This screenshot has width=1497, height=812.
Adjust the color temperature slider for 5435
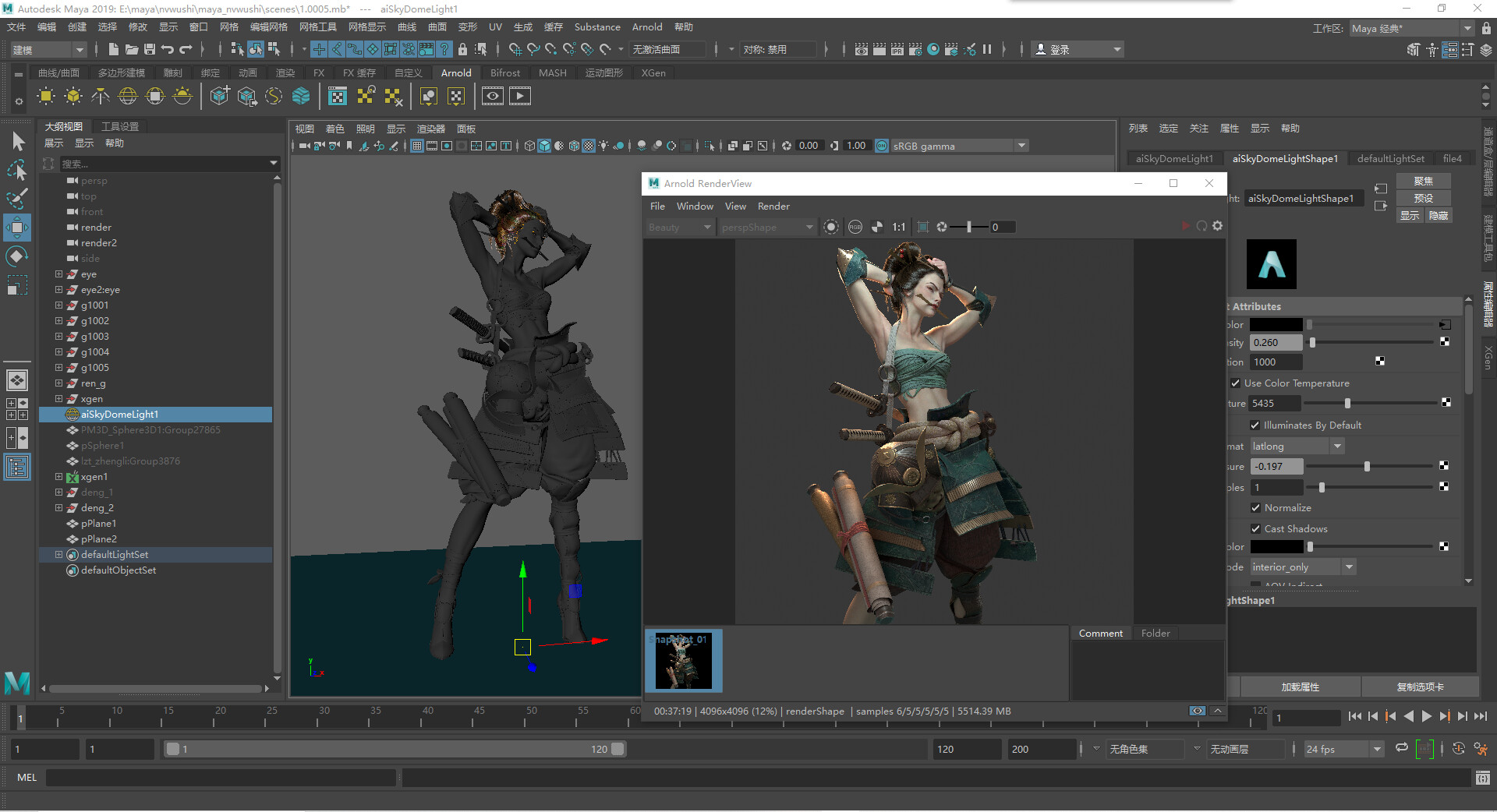pos(1347,403)
